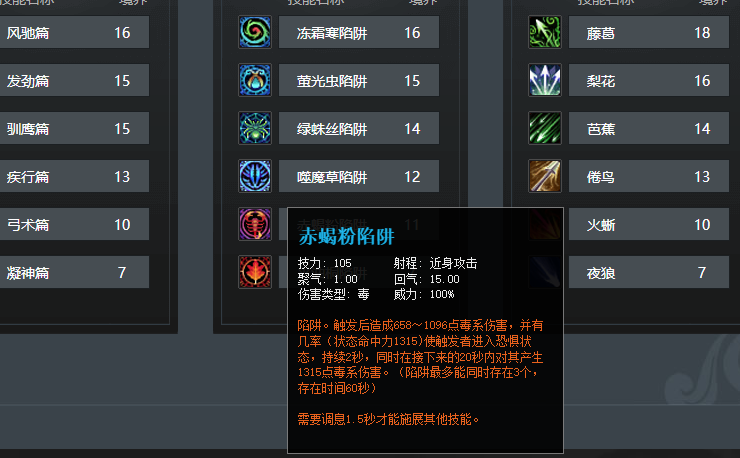The image size is (740, 458).
Task: Select the 疾行篇 level 13 row
Action: [75, 176]
